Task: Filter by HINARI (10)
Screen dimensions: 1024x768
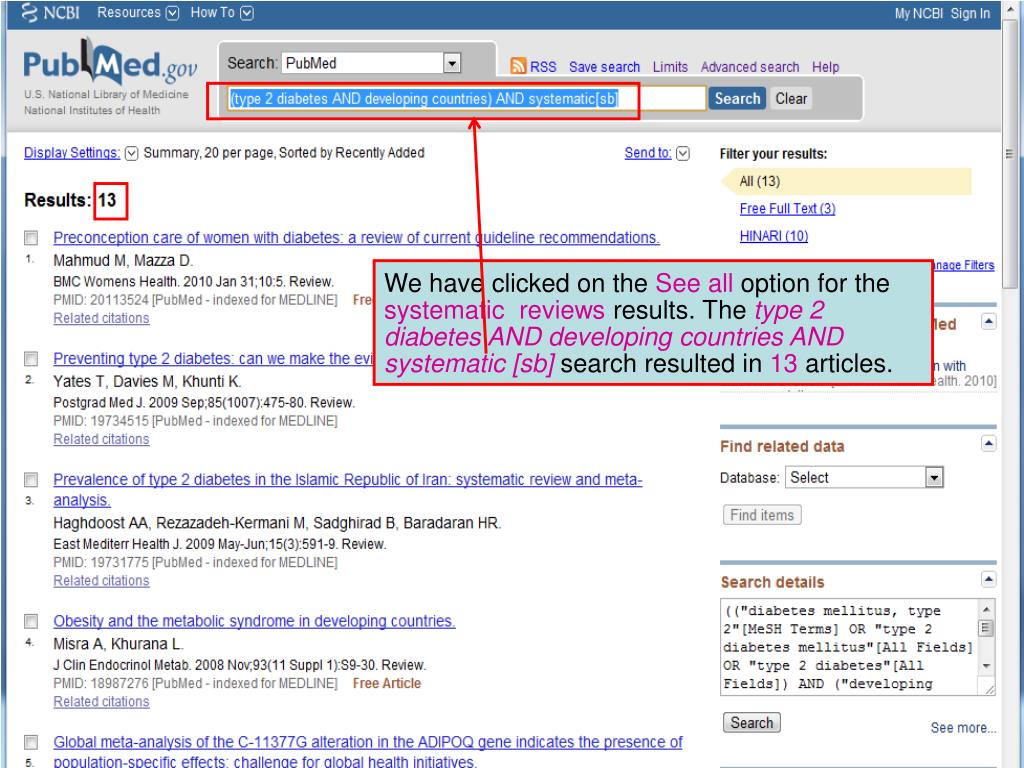Action: click(x=773, y=236)
